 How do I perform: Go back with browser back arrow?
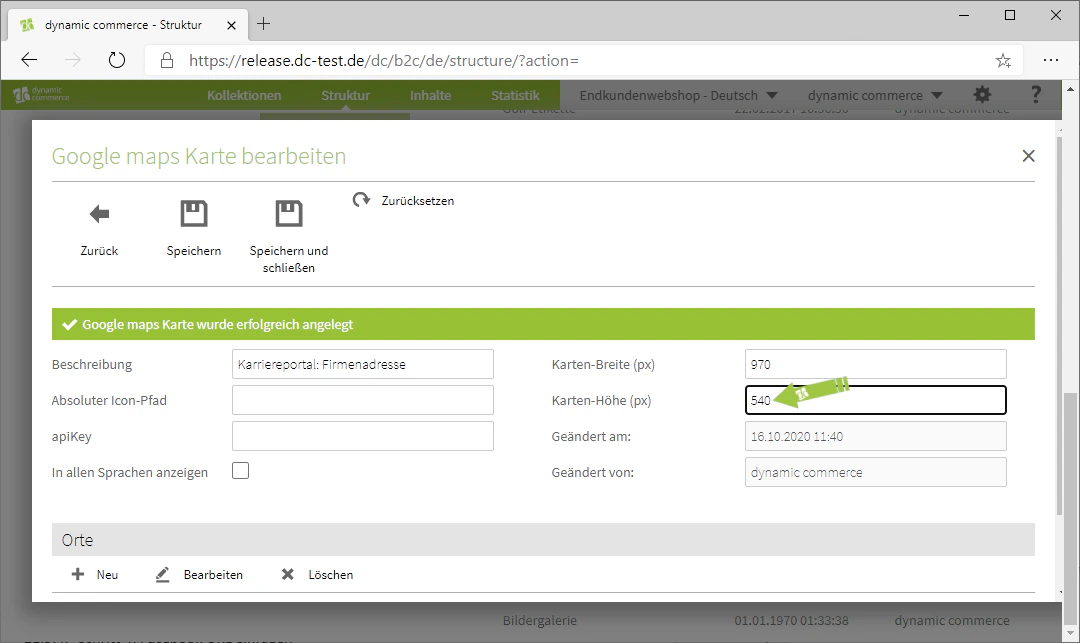click(x=29, y=61)
